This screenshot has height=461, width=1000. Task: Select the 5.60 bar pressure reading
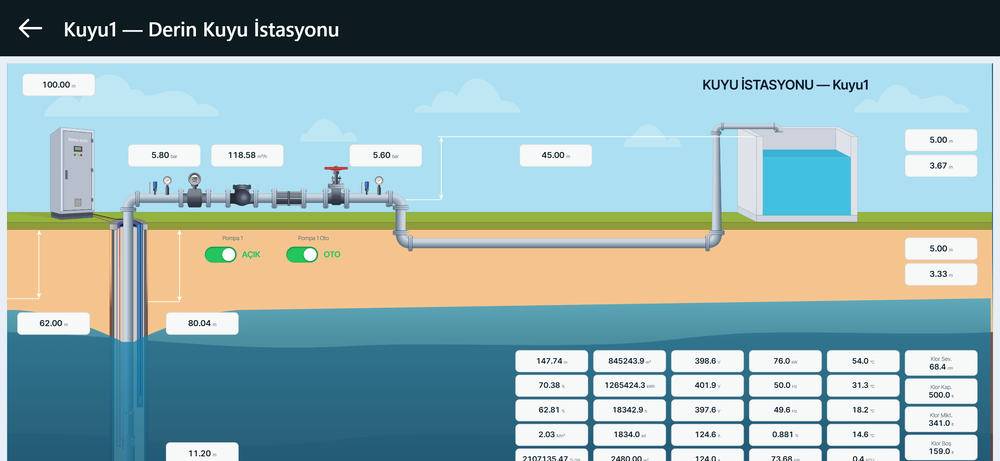[385, 156]
